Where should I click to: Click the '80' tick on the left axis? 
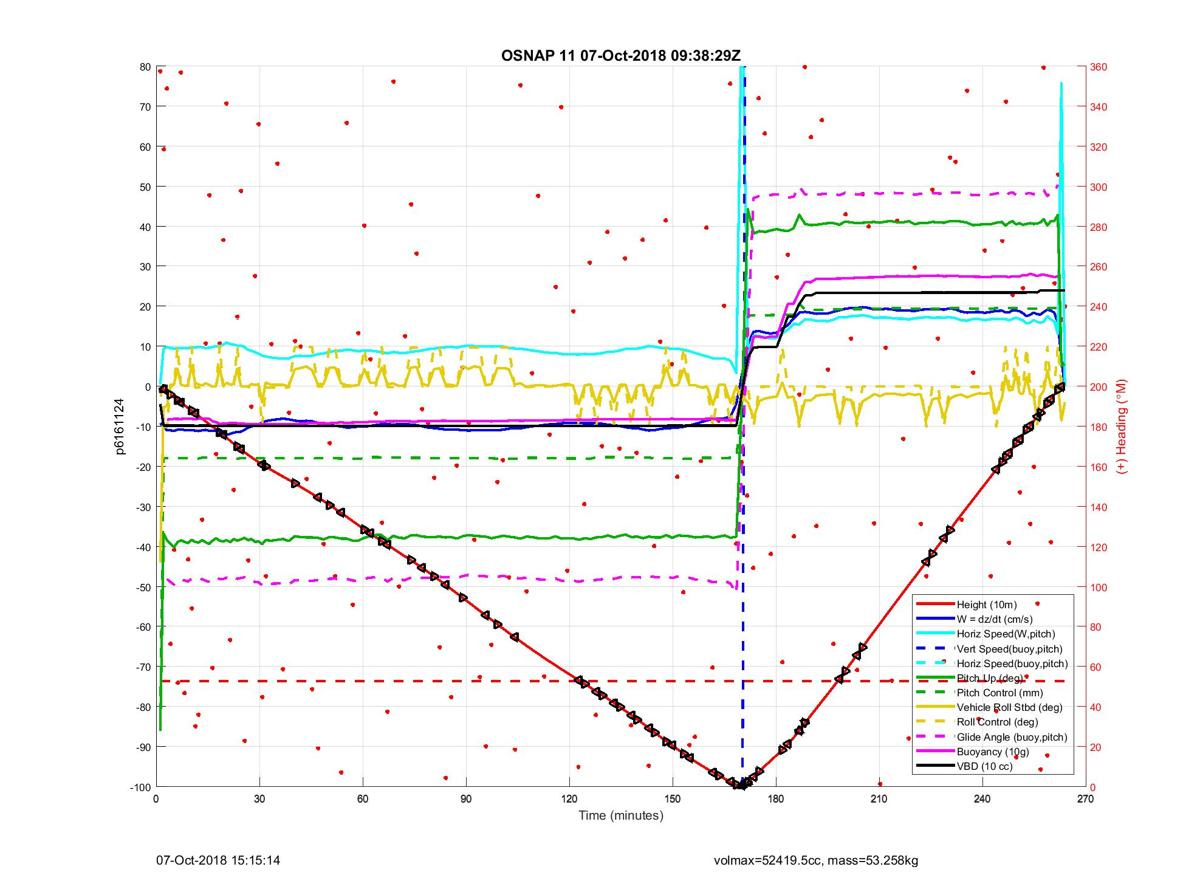(x=144, y=67)
